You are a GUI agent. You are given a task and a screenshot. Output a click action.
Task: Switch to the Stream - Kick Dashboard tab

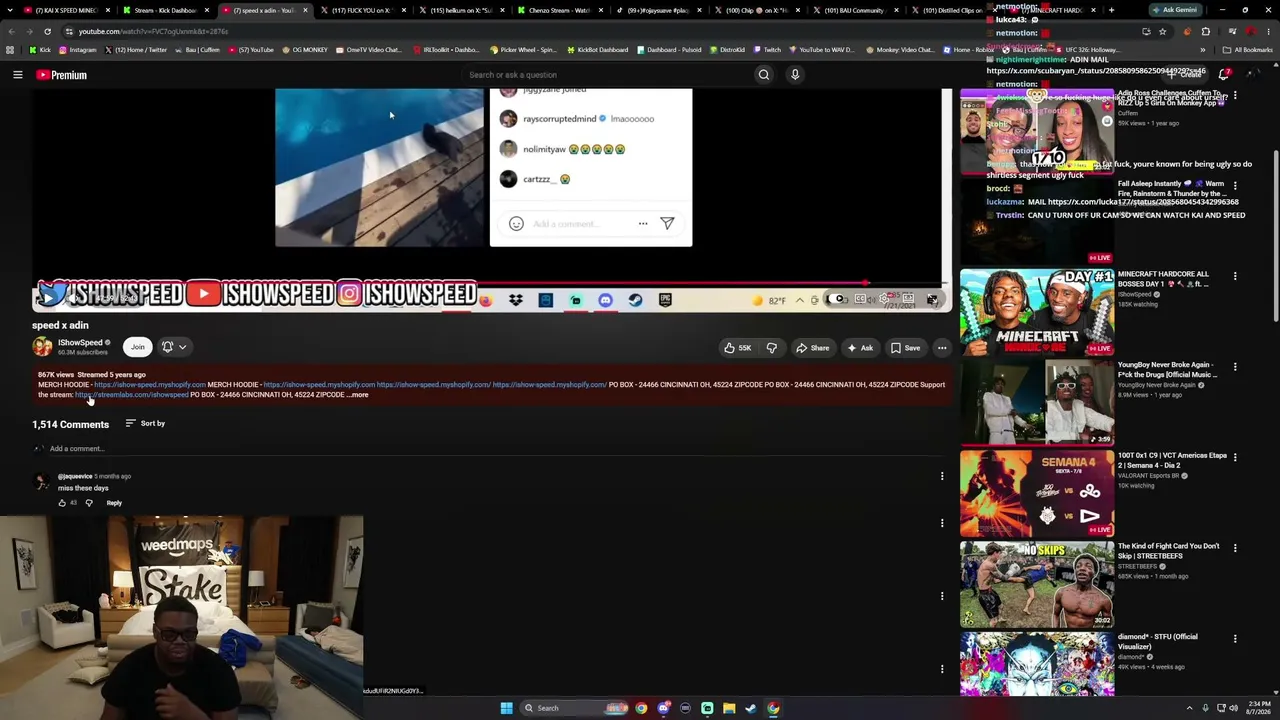pos(165,10)
